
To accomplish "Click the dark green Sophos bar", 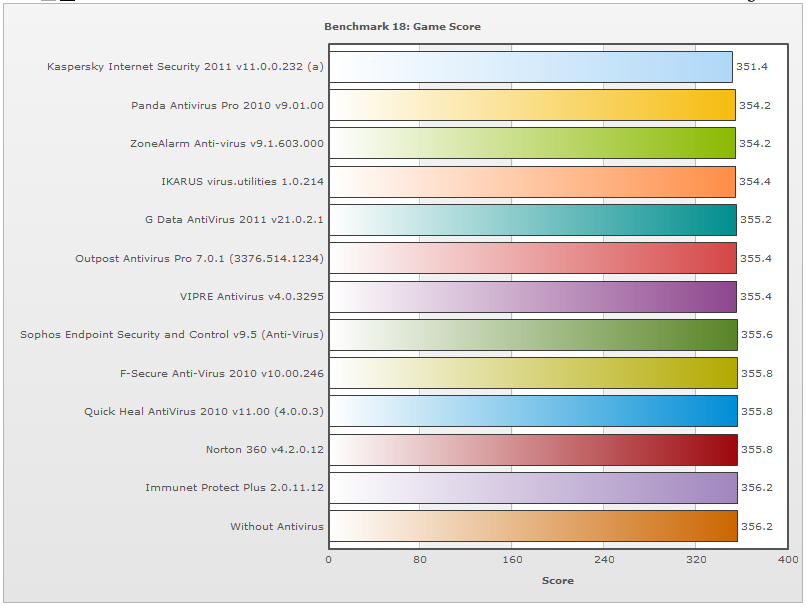I will [533, 335].
